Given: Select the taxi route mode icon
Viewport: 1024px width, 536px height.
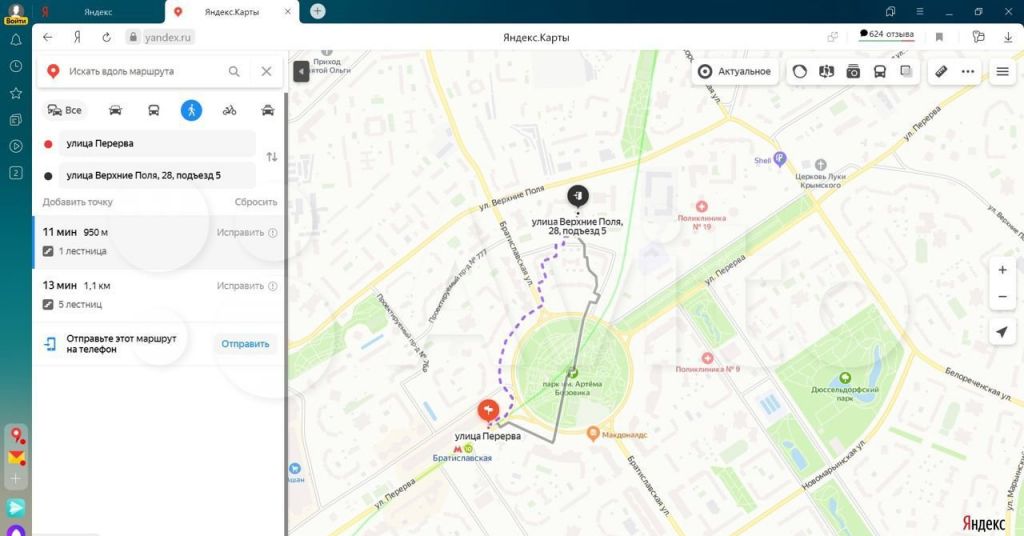Looking at the screenshot, I should [x=268, y=110].
